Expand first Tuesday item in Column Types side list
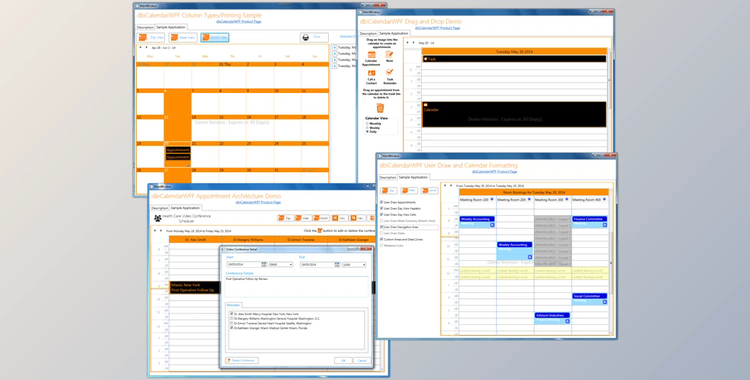 pyautogui.click(x=334, y=48)
